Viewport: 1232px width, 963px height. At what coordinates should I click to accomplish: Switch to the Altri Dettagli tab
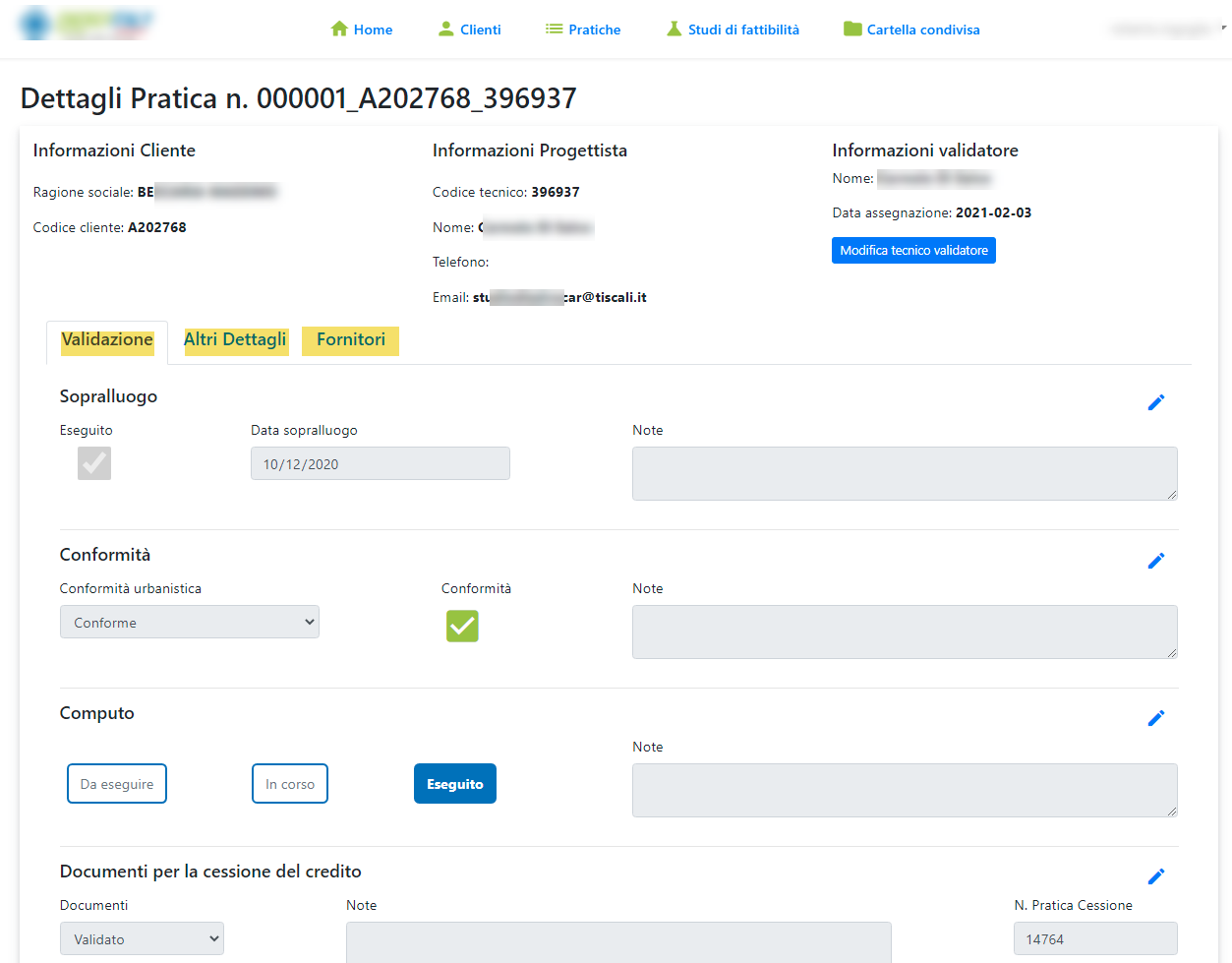click(235, 340)
